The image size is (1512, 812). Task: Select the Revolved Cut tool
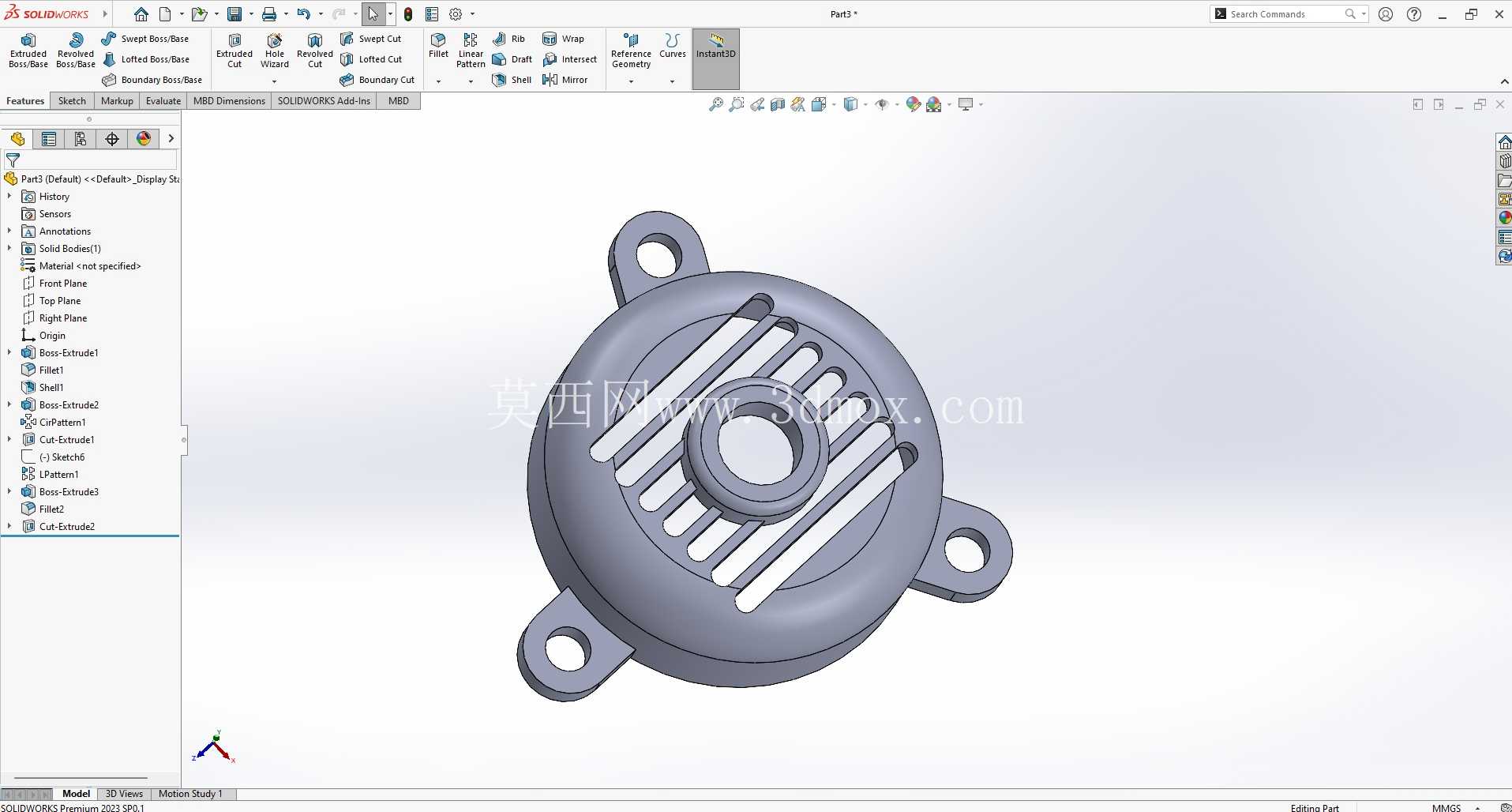point(315,51)
